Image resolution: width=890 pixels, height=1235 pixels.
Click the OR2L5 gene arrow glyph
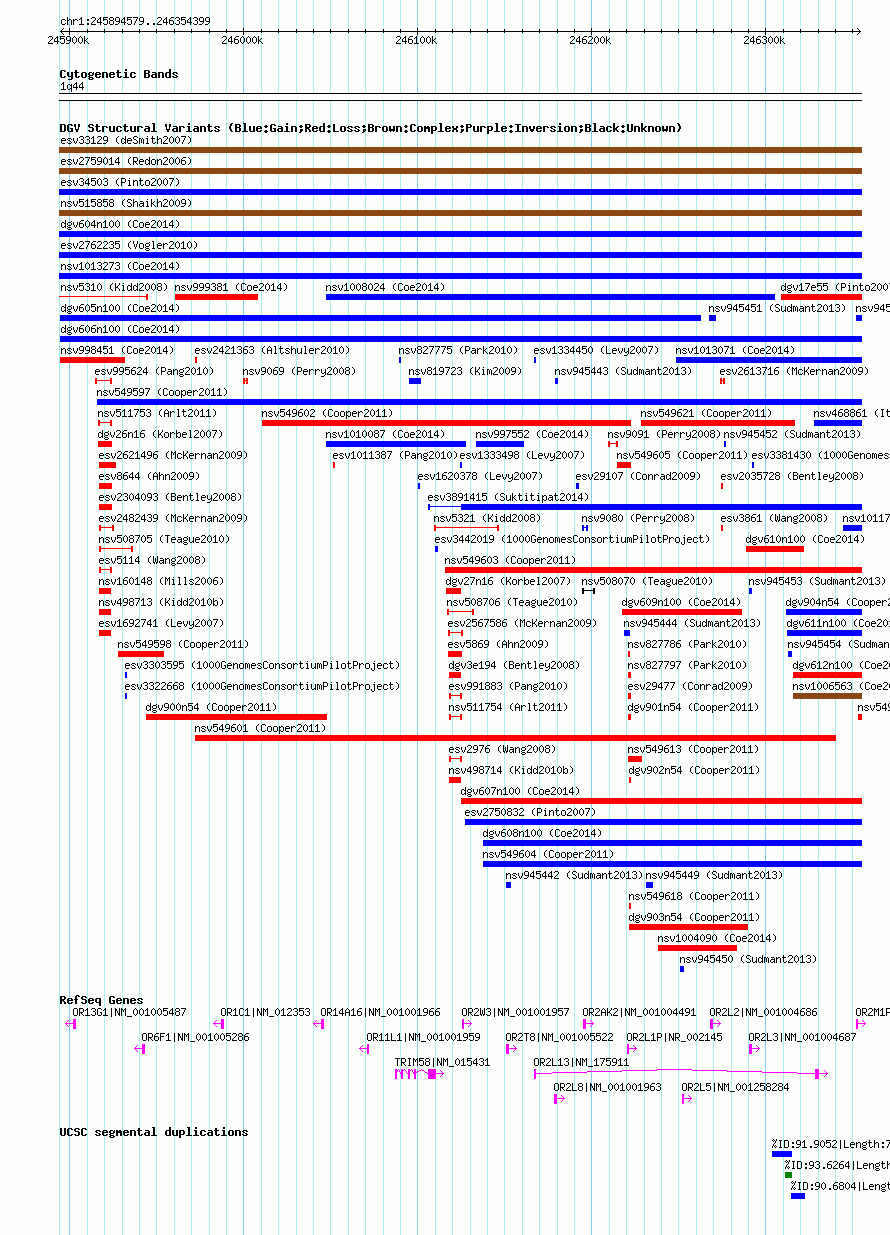687,1099
